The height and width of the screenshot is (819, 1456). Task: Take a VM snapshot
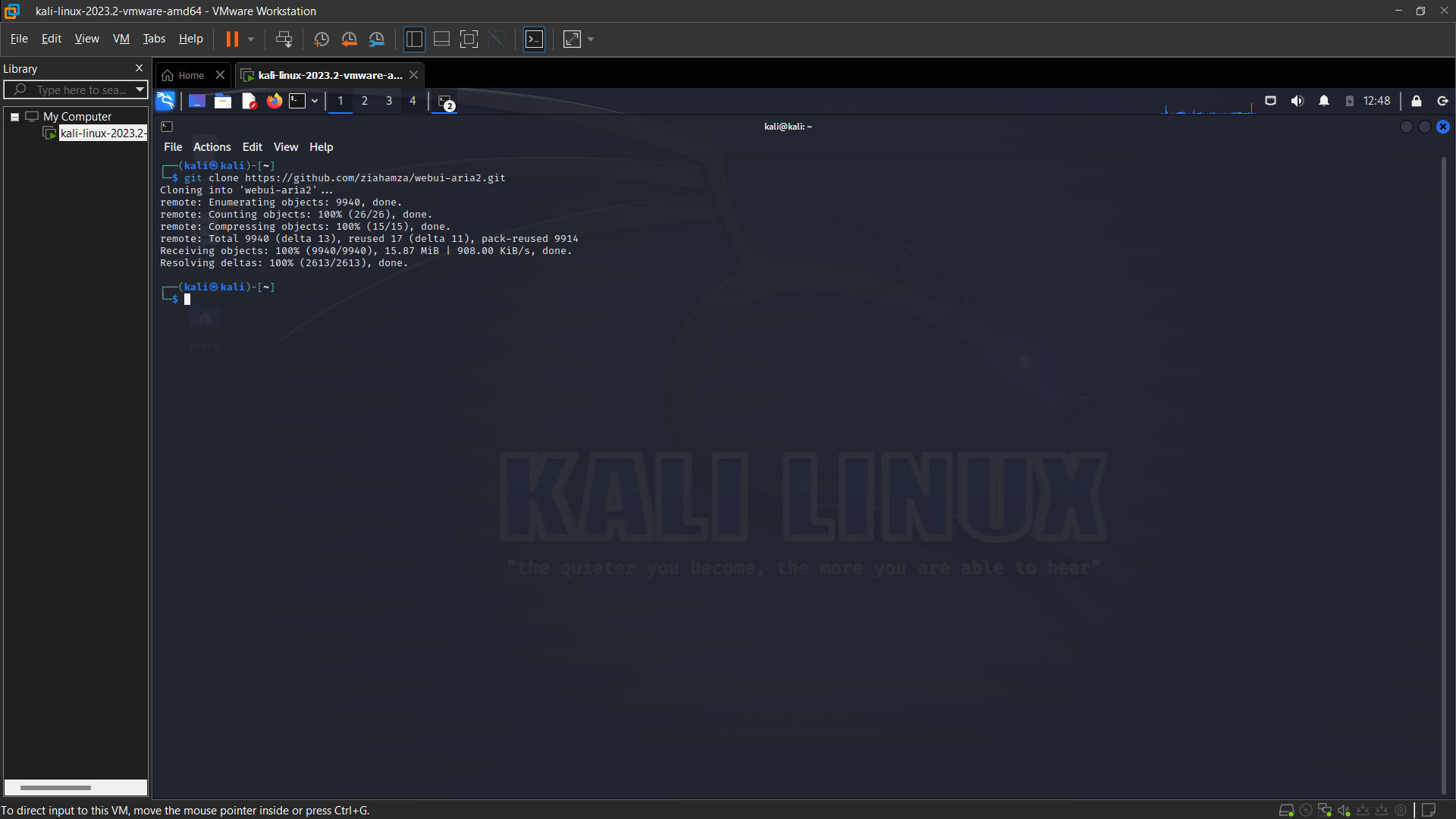[x=321, y=39]
